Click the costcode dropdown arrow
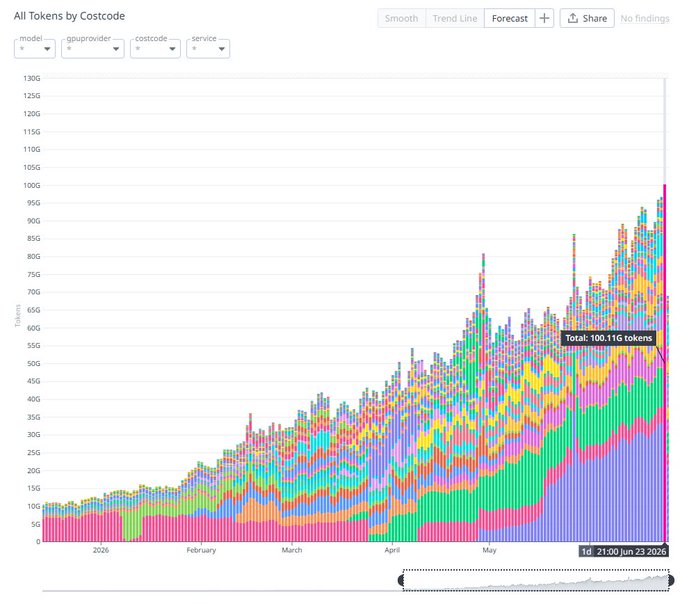The height and width of the screenshot is (604, 680). click(x=172, y=49)
